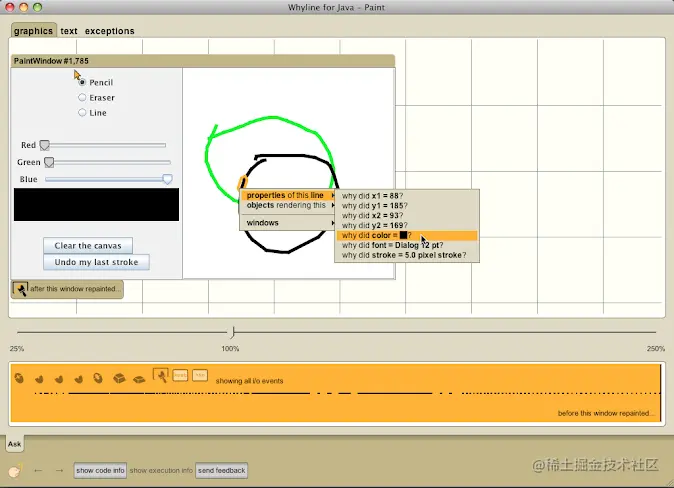Image resolution: width=674 pixels, height=488 pixels.
Task: Click the first keyboard-event icon in timeline toolbar
Action: (19, 378)
